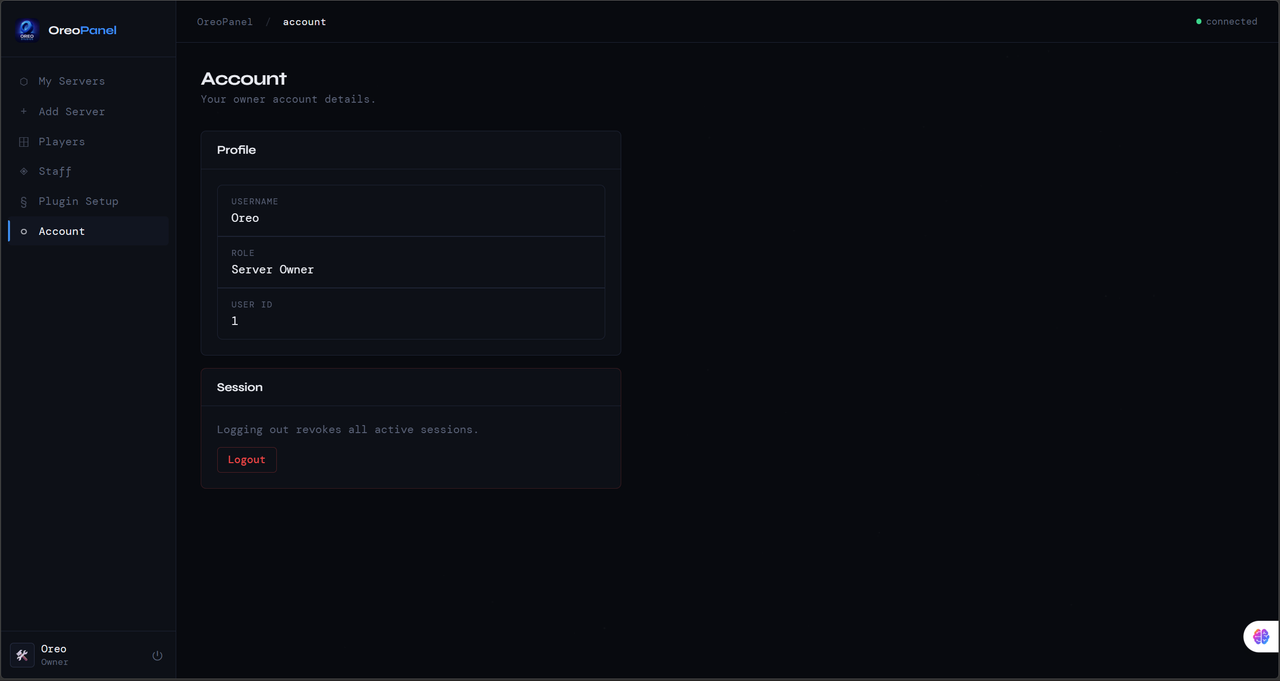Select Account in sidebar
The image size is (1280, 681).
(x=88, y=231)
